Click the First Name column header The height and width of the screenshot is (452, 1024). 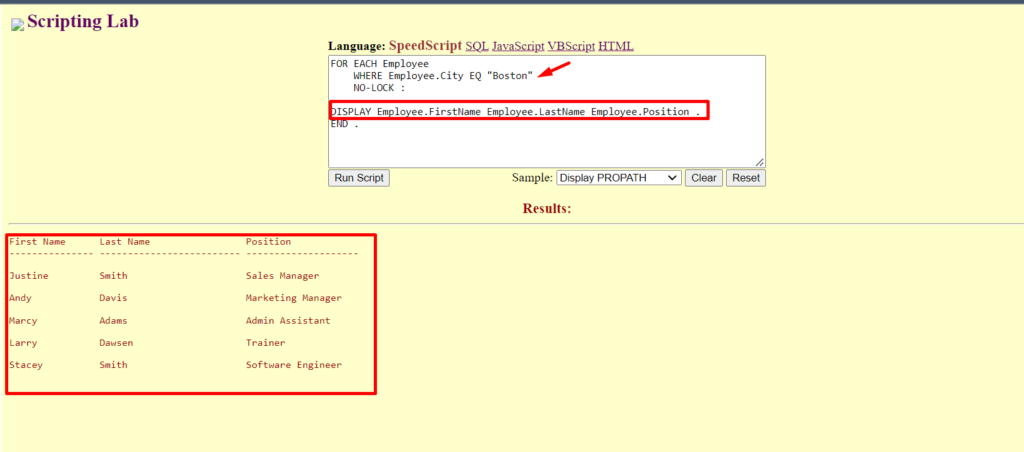(37, 242)
